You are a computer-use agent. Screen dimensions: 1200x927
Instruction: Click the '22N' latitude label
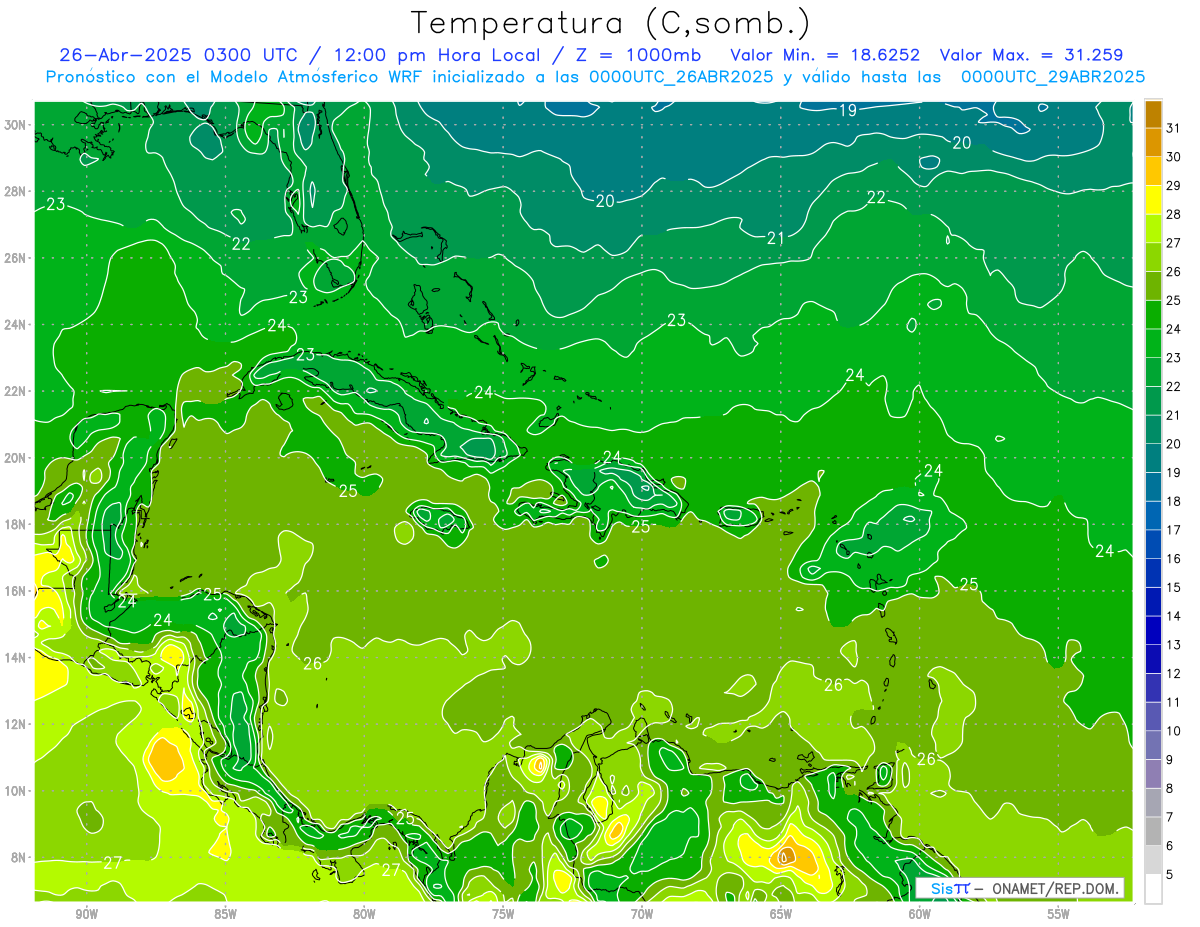tap(16, 391)
